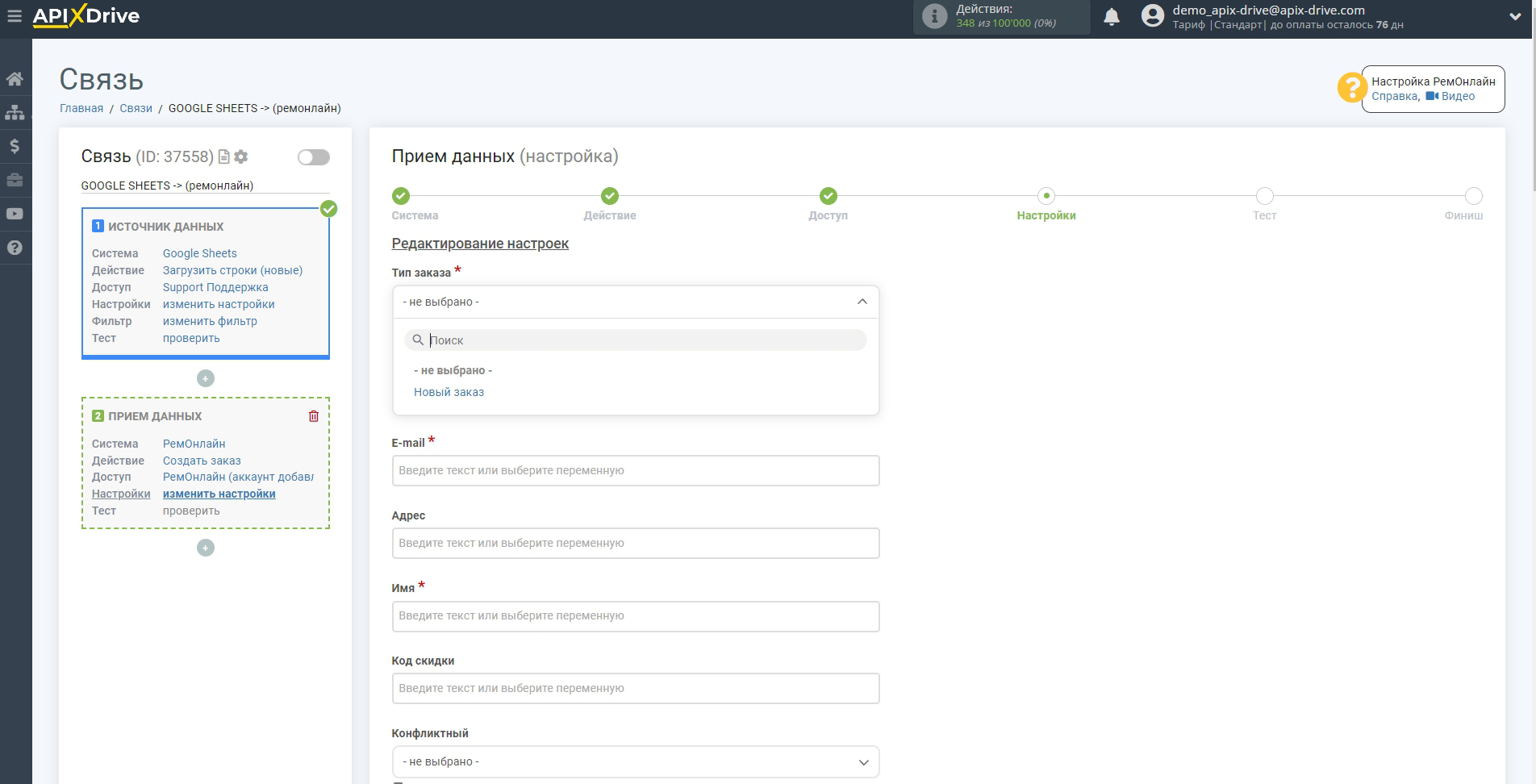Click the user avatar icon

1153,16
